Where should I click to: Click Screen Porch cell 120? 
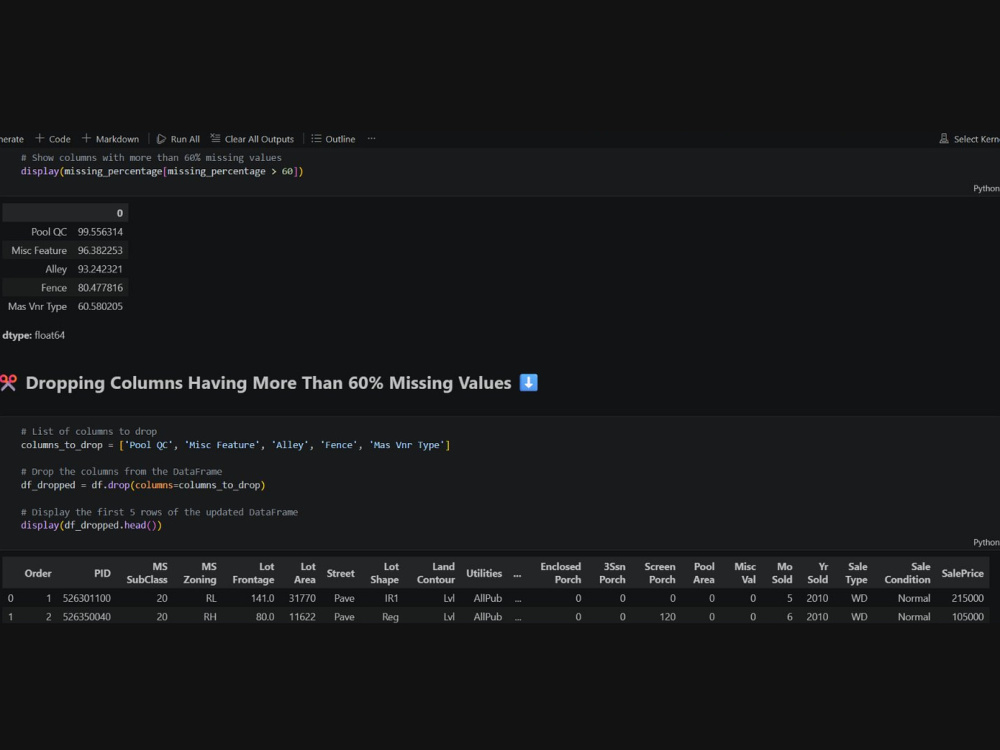pyautogui.click(x=667, y=616)
